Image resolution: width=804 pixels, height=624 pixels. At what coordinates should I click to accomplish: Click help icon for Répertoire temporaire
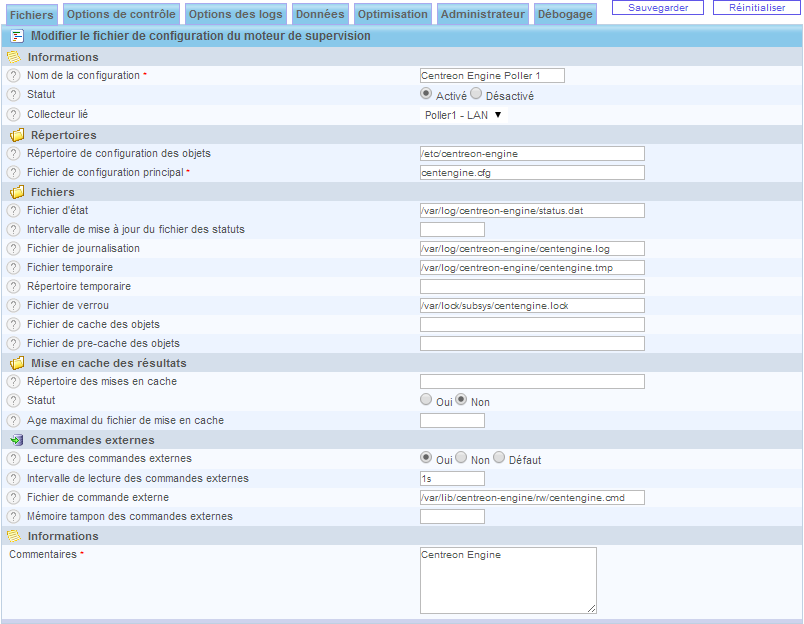click(13, 287)
